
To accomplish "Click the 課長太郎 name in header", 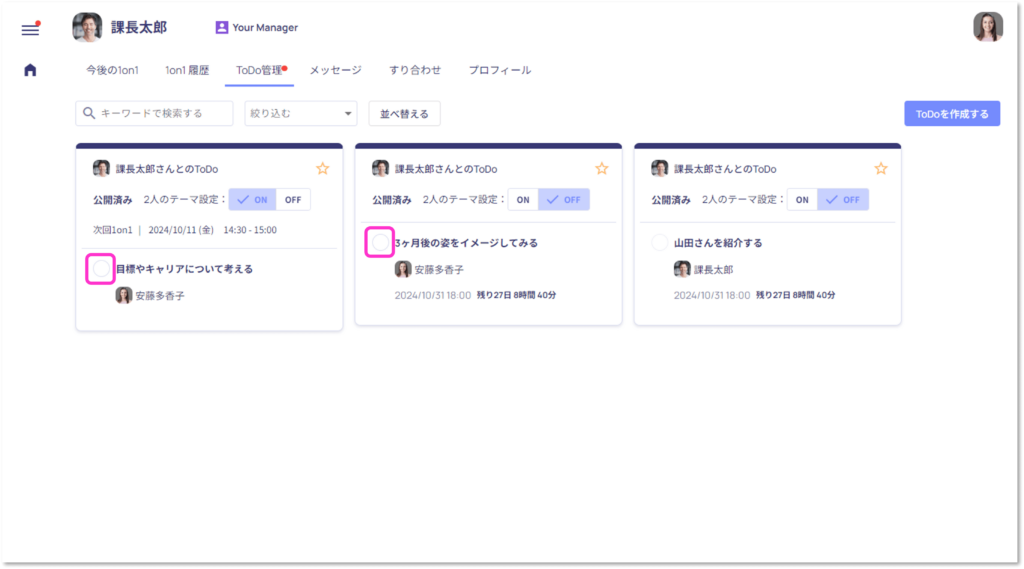I will (x=139, y=27).
